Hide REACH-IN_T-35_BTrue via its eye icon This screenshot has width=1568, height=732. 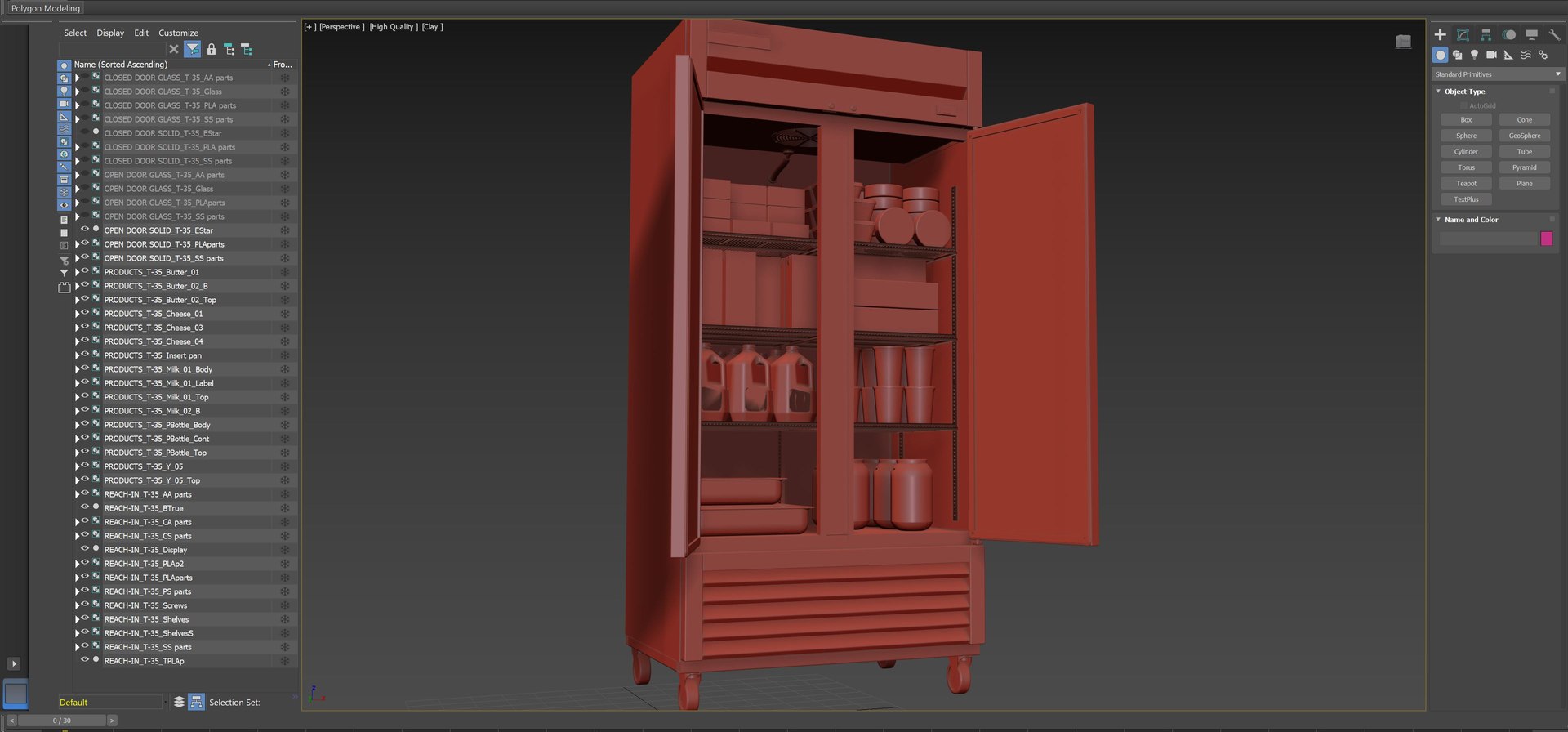(84, 507)
